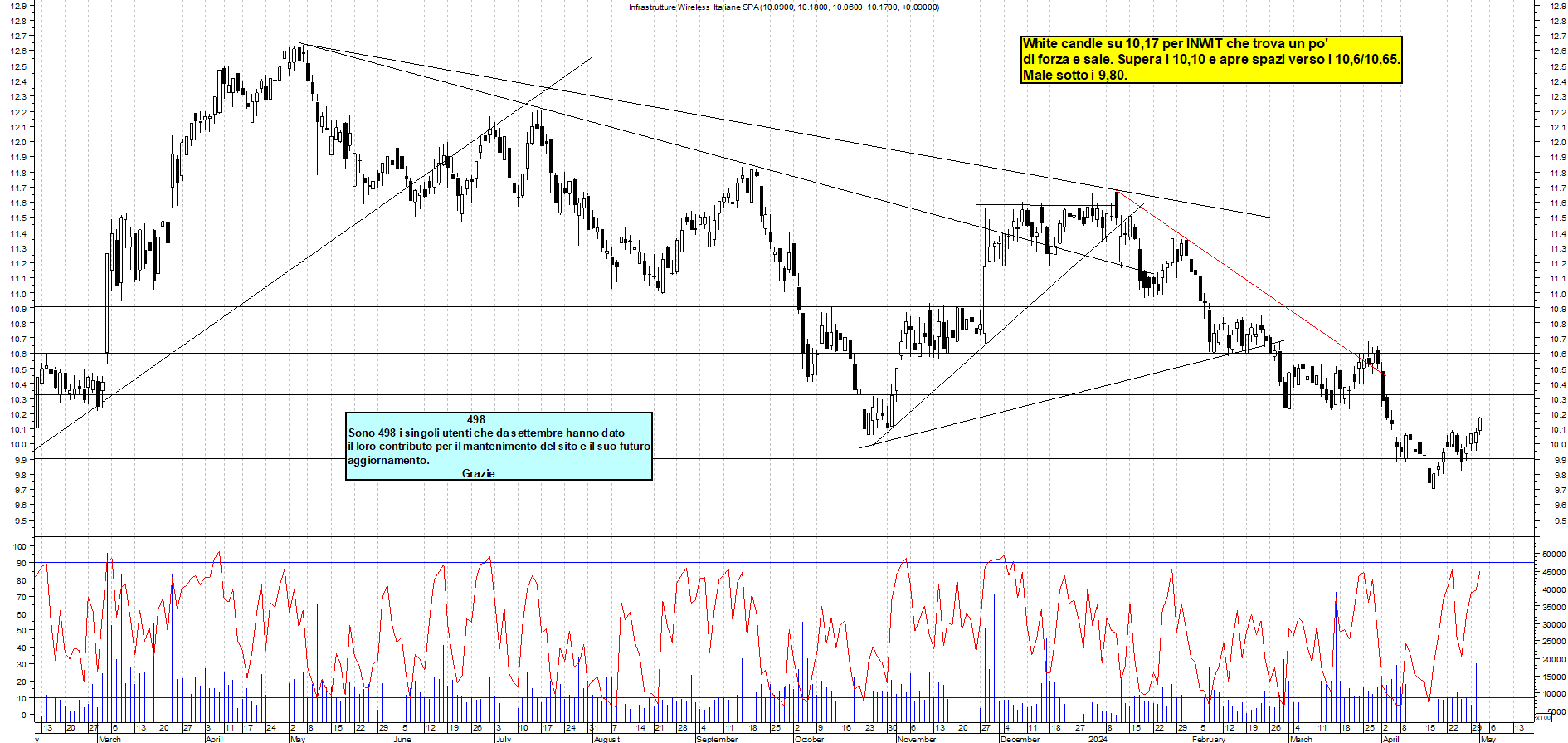Viewport: 1568px width, 743px height.
Task: Click the 15000 volume axis label
Action: point(1554,677)
